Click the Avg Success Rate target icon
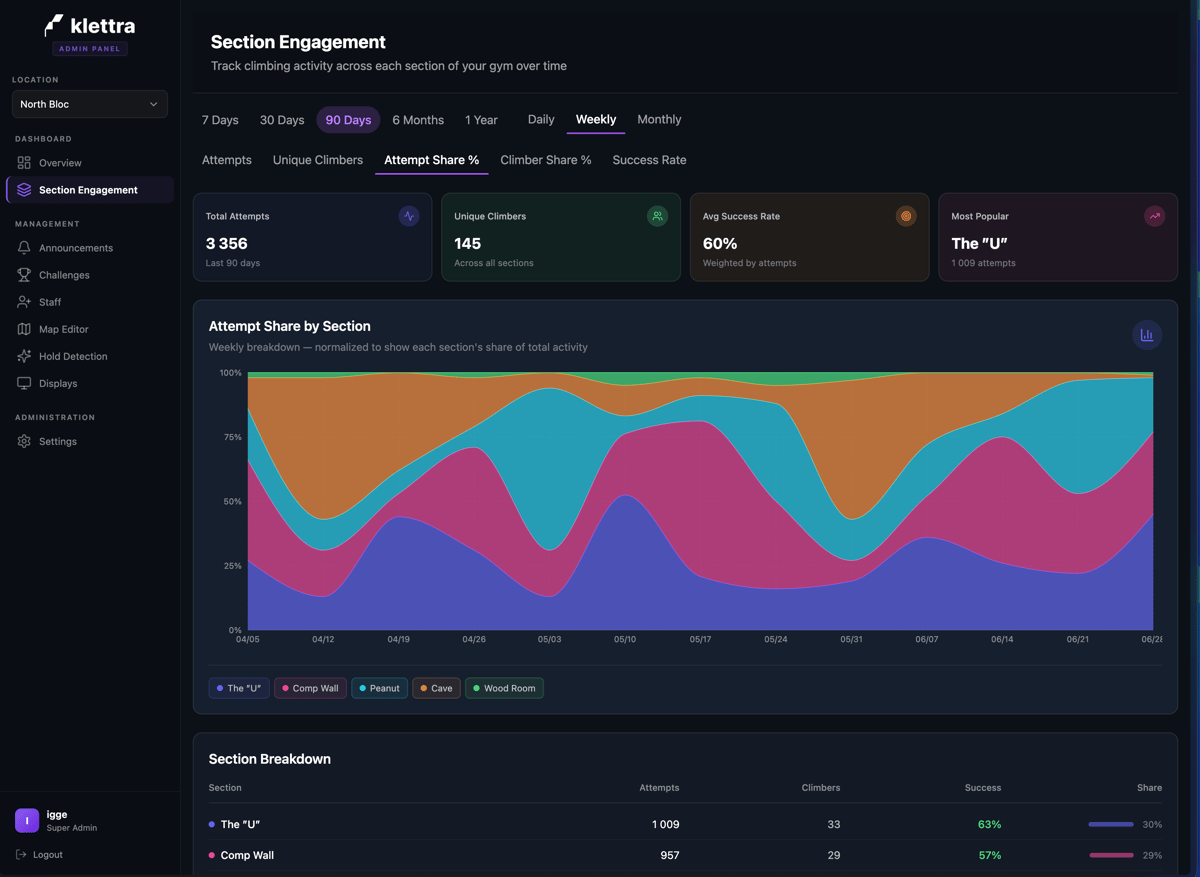1200x877 pixels. [x=906, y=216]
